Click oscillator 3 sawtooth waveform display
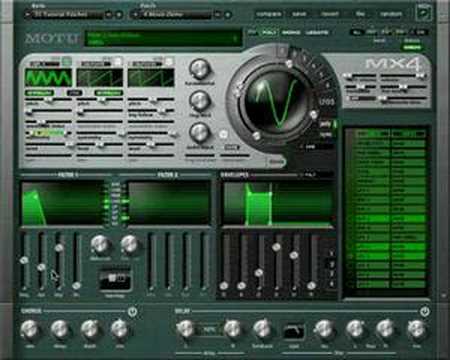 [151, 78]
